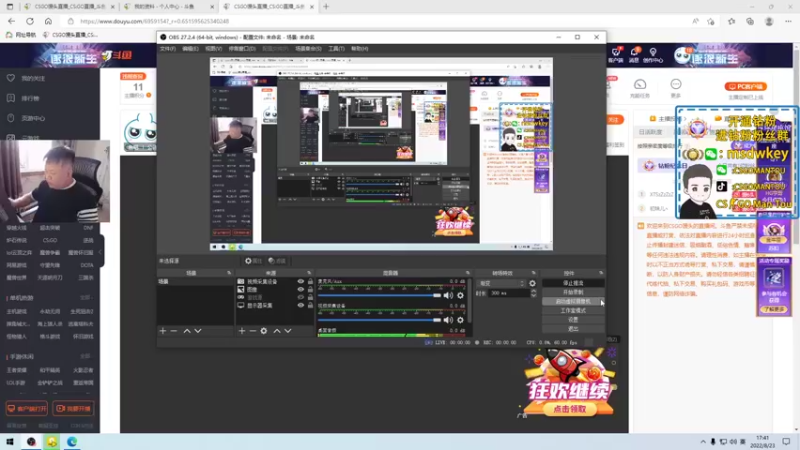
Task: Set the second mixer channel volume slider
Action: [x=379, y=320]
